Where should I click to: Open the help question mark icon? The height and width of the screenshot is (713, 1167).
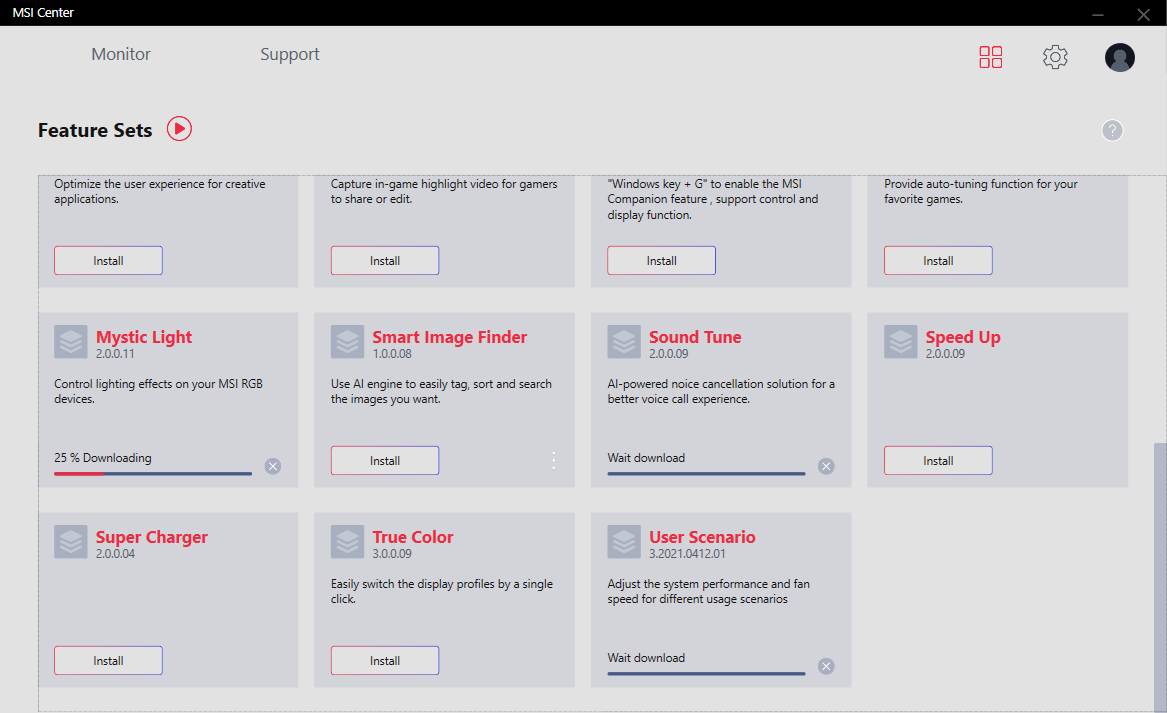point(1112,130)
